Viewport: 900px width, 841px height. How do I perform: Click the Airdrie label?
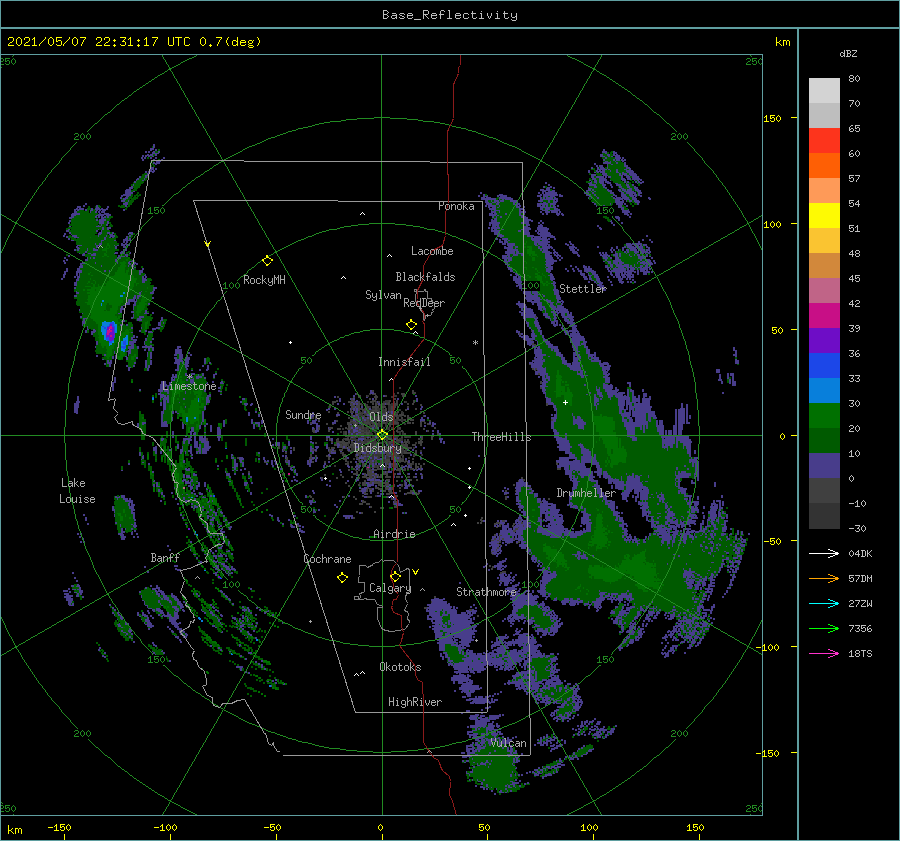pos(394,534)
